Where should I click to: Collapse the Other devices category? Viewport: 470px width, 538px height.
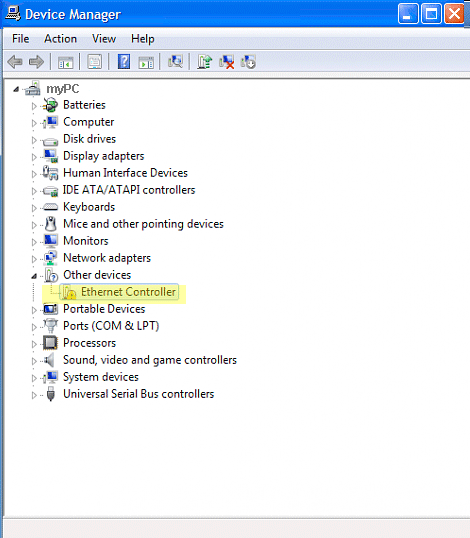click(x=34, y=276)
